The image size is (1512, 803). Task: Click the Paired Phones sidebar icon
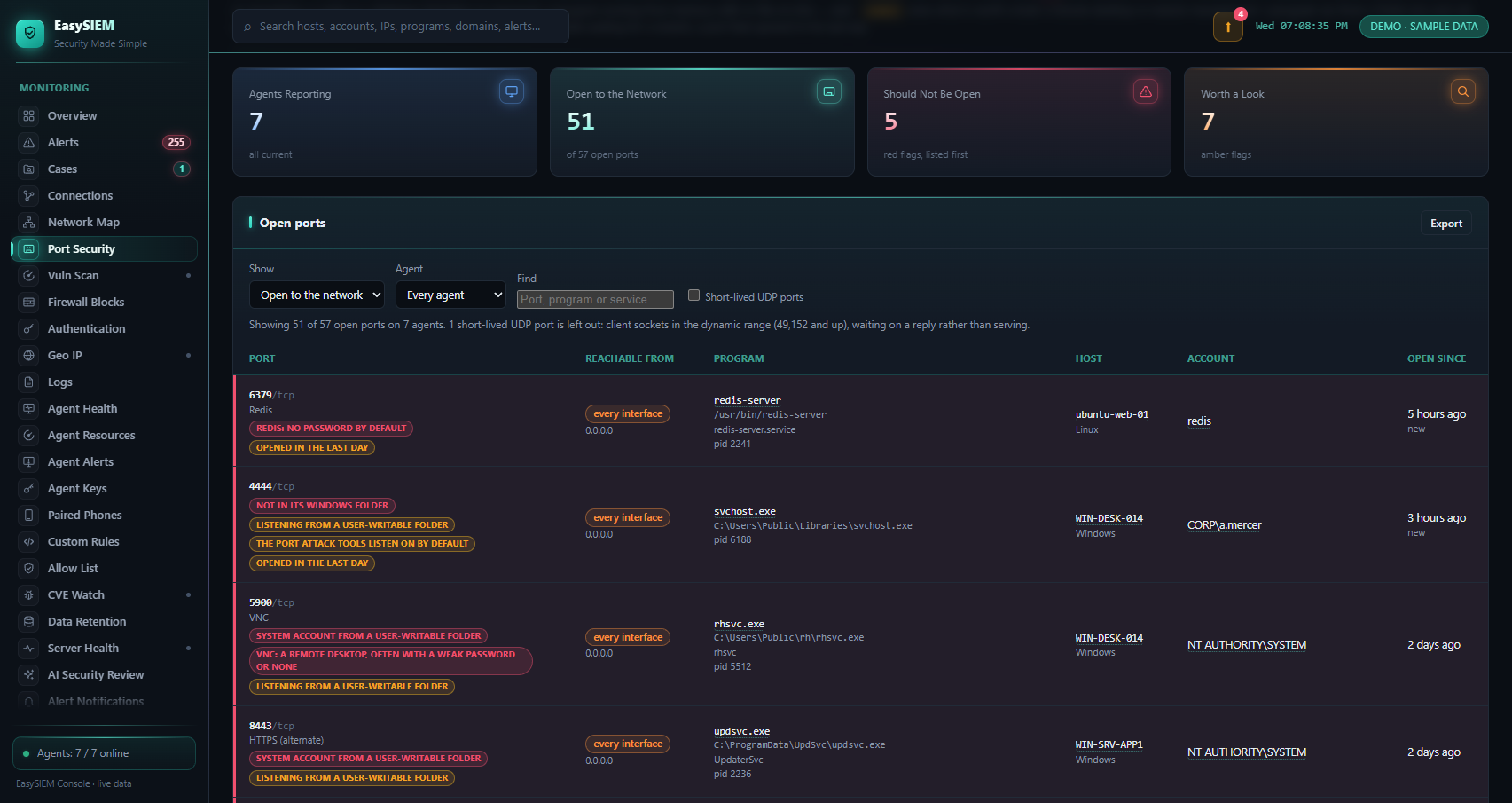click(29, 516)
